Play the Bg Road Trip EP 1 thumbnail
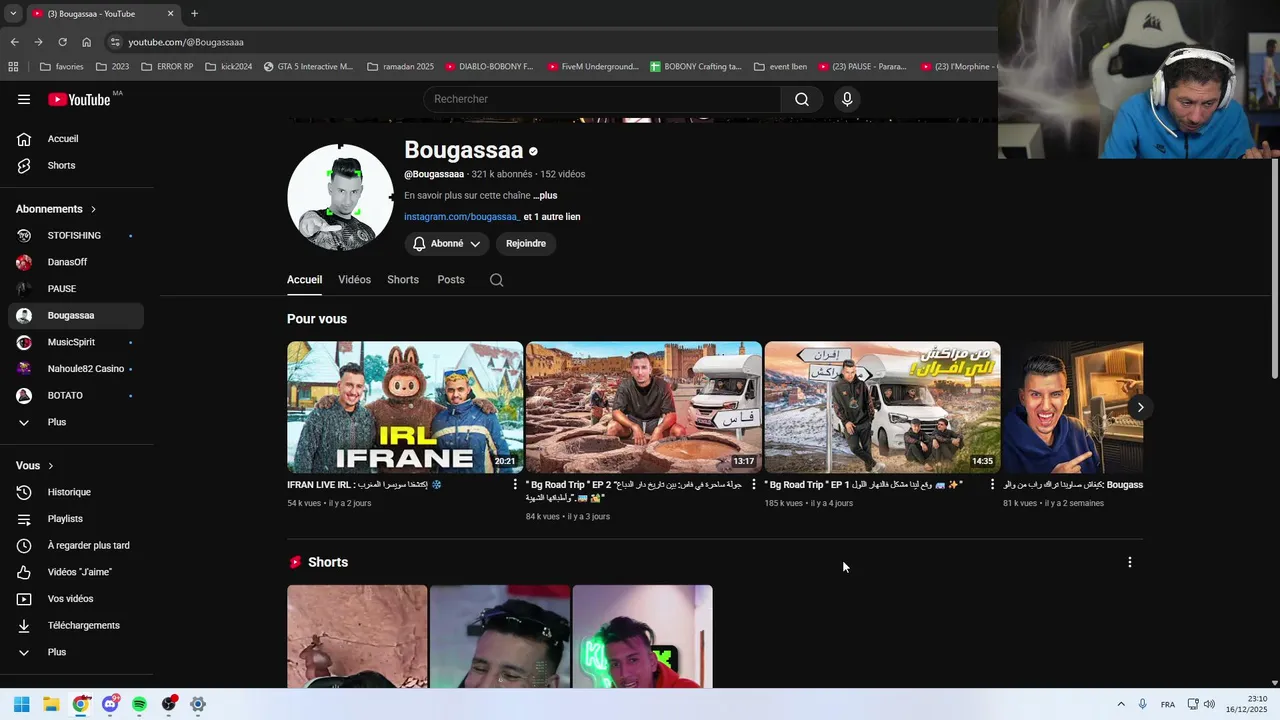1280x720 pixels. 882,407
